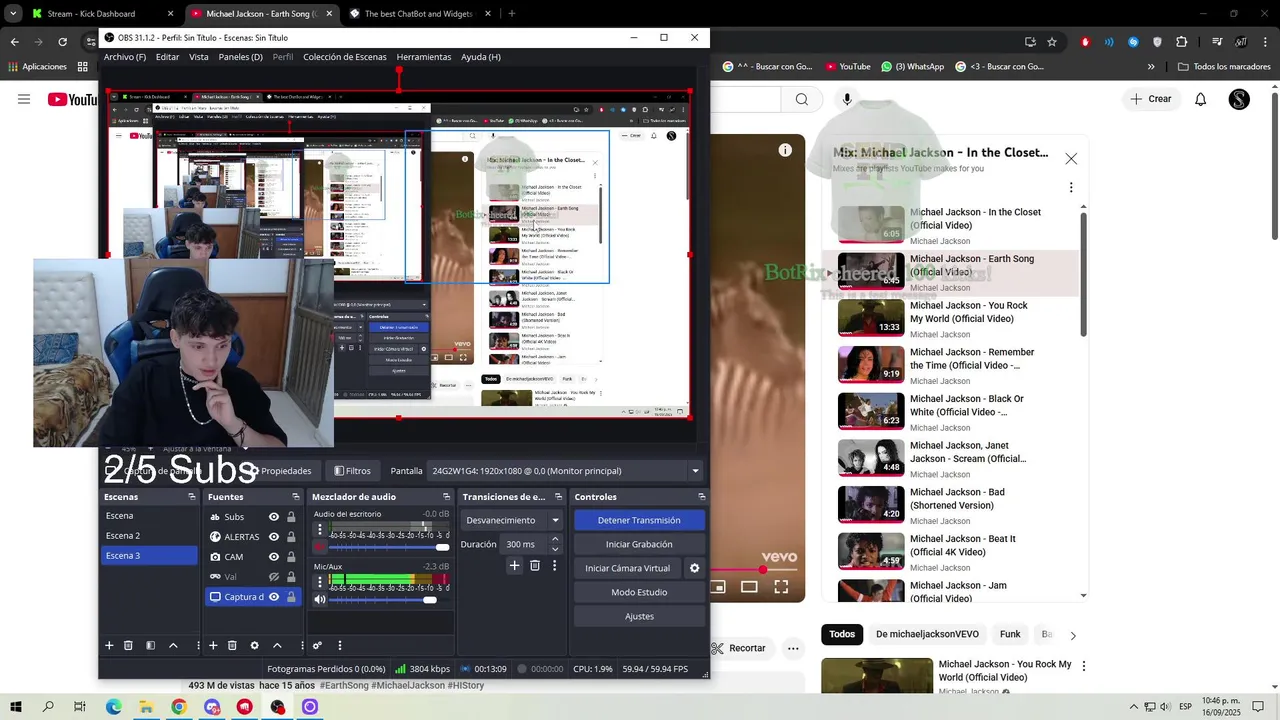Image resolution: width=1280 pixels, height=720 pixels.
Task: Open Windows Start menu
Action: pos(16,707)
